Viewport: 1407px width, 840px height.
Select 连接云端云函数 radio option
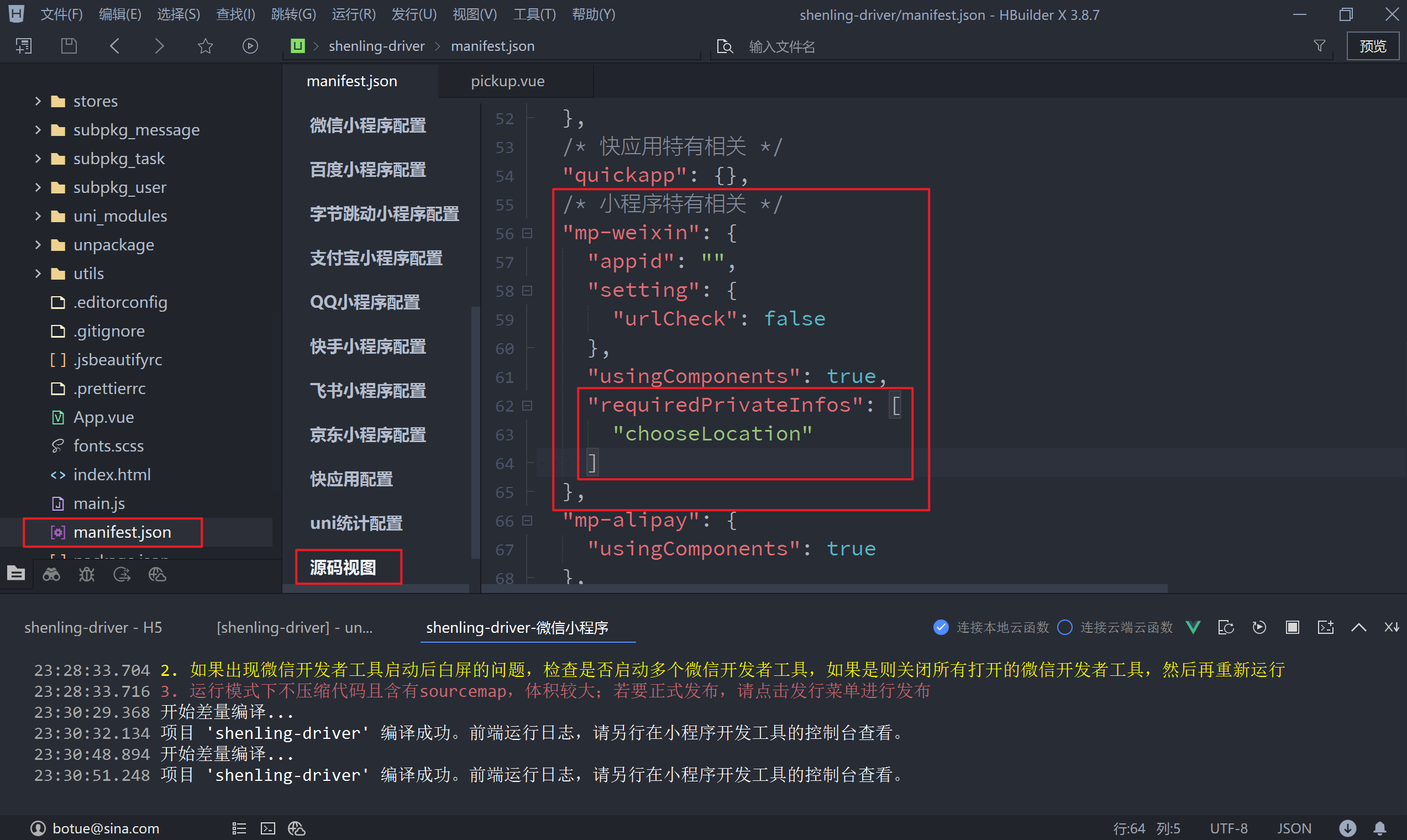(x=1064, y=627)
